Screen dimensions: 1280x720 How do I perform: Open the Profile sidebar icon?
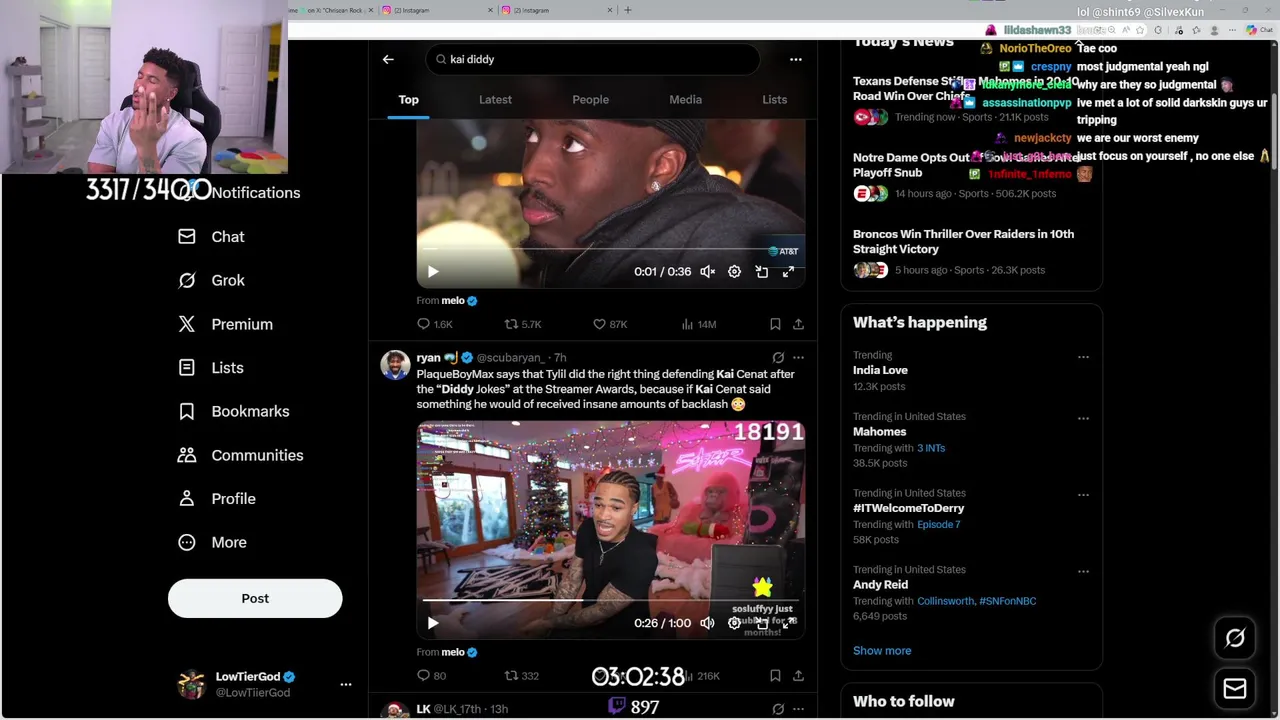187,499
